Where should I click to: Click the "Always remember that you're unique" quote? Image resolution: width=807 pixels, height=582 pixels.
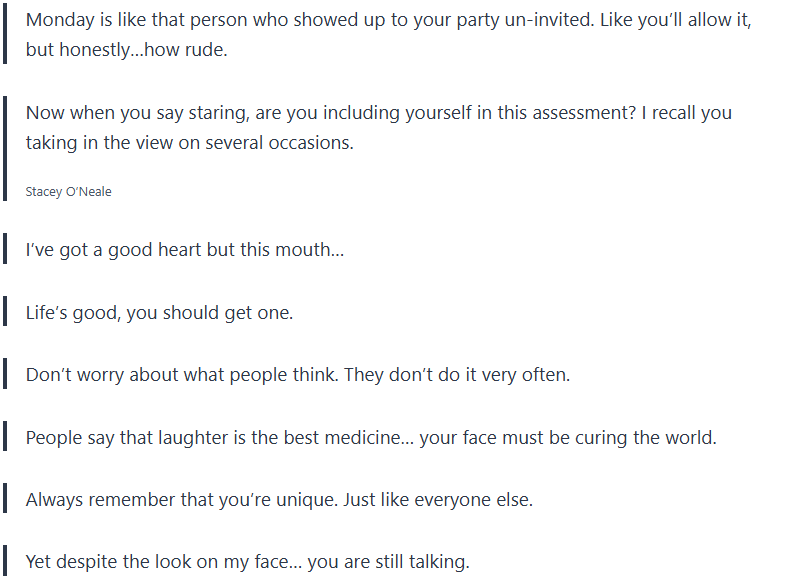tap(279, 500)
